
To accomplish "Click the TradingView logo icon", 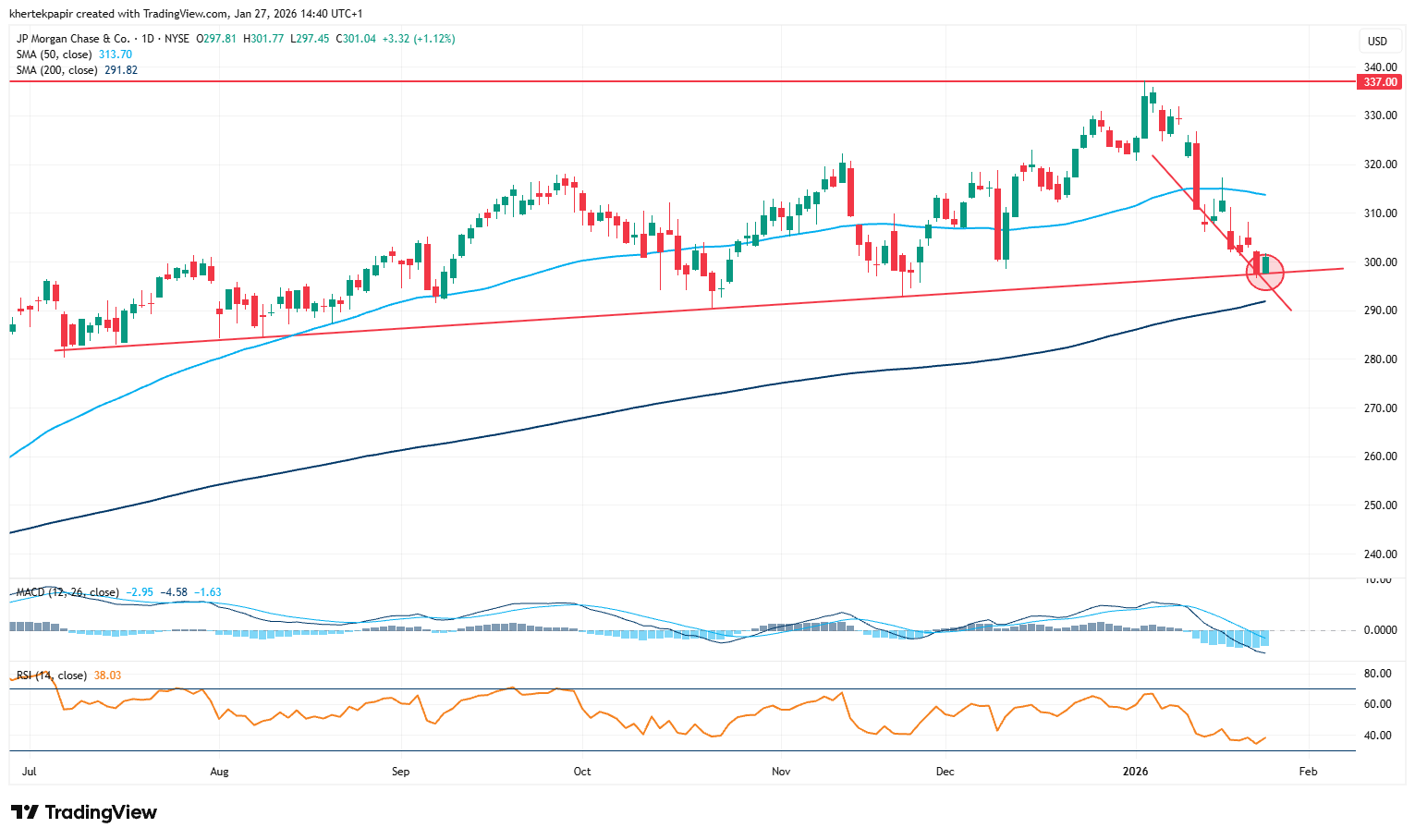I will (25, 812).
